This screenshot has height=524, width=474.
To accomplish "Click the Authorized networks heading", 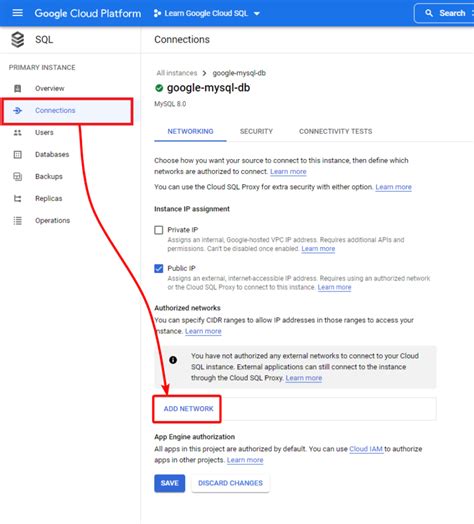I will point(187,308).
